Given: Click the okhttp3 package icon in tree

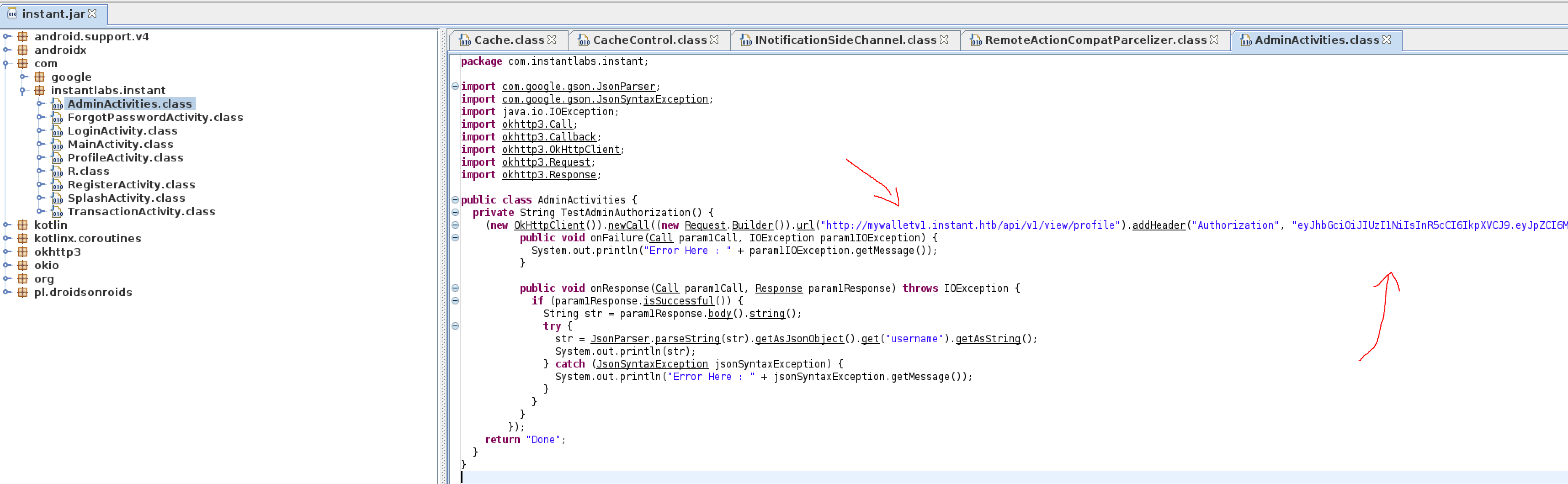Looking at the screenshot, I should coord(23,252).
